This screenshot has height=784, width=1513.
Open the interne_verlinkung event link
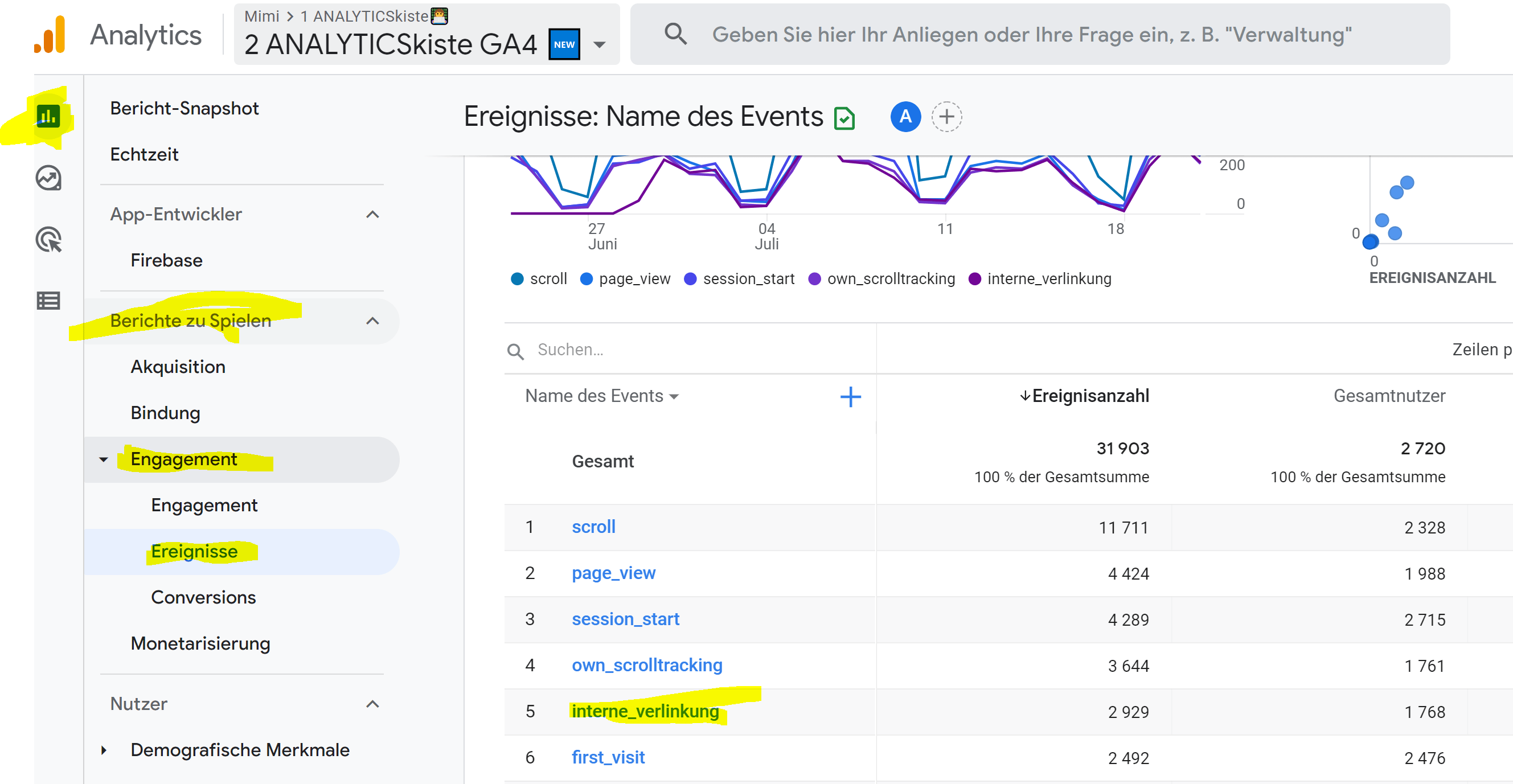[x=645, y=711]
